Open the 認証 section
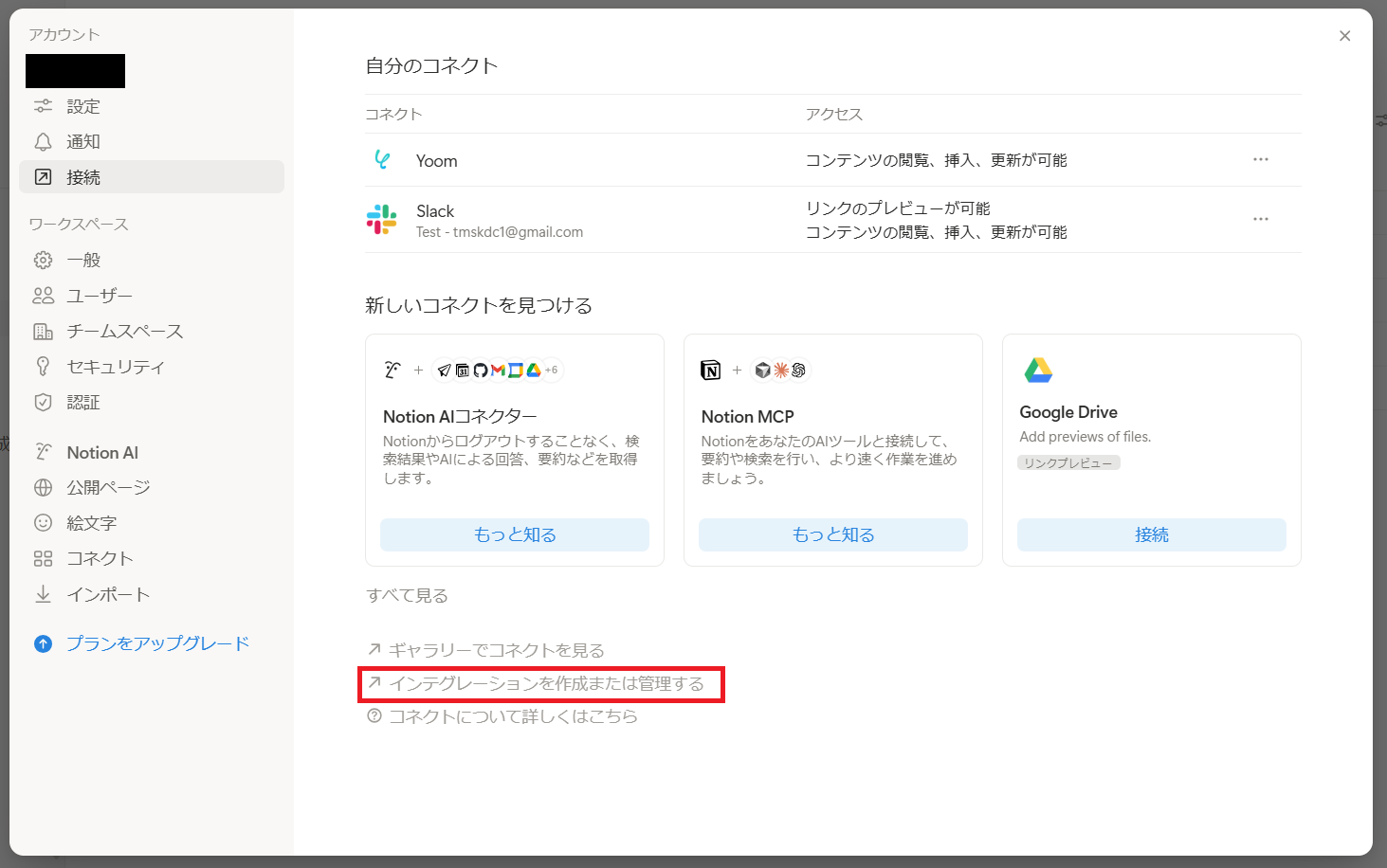The height and width of the screenshot is (868, 1387). click(x=152, y=403)
